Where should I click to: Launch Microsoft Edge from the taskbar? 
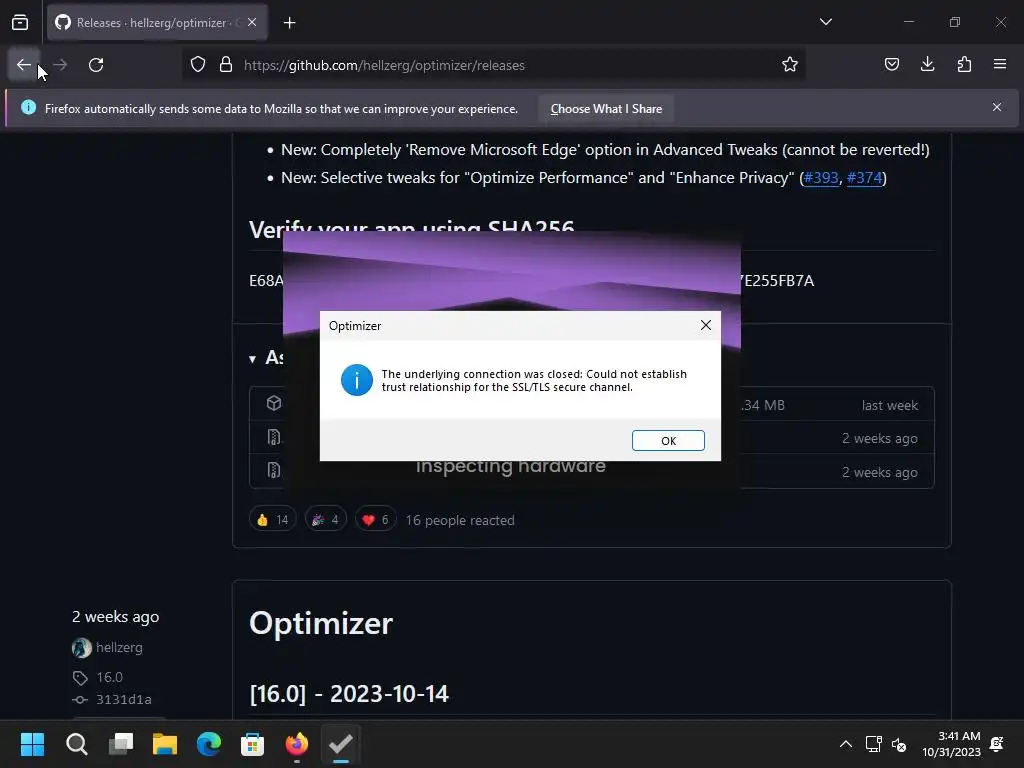(x=209, y=744)
